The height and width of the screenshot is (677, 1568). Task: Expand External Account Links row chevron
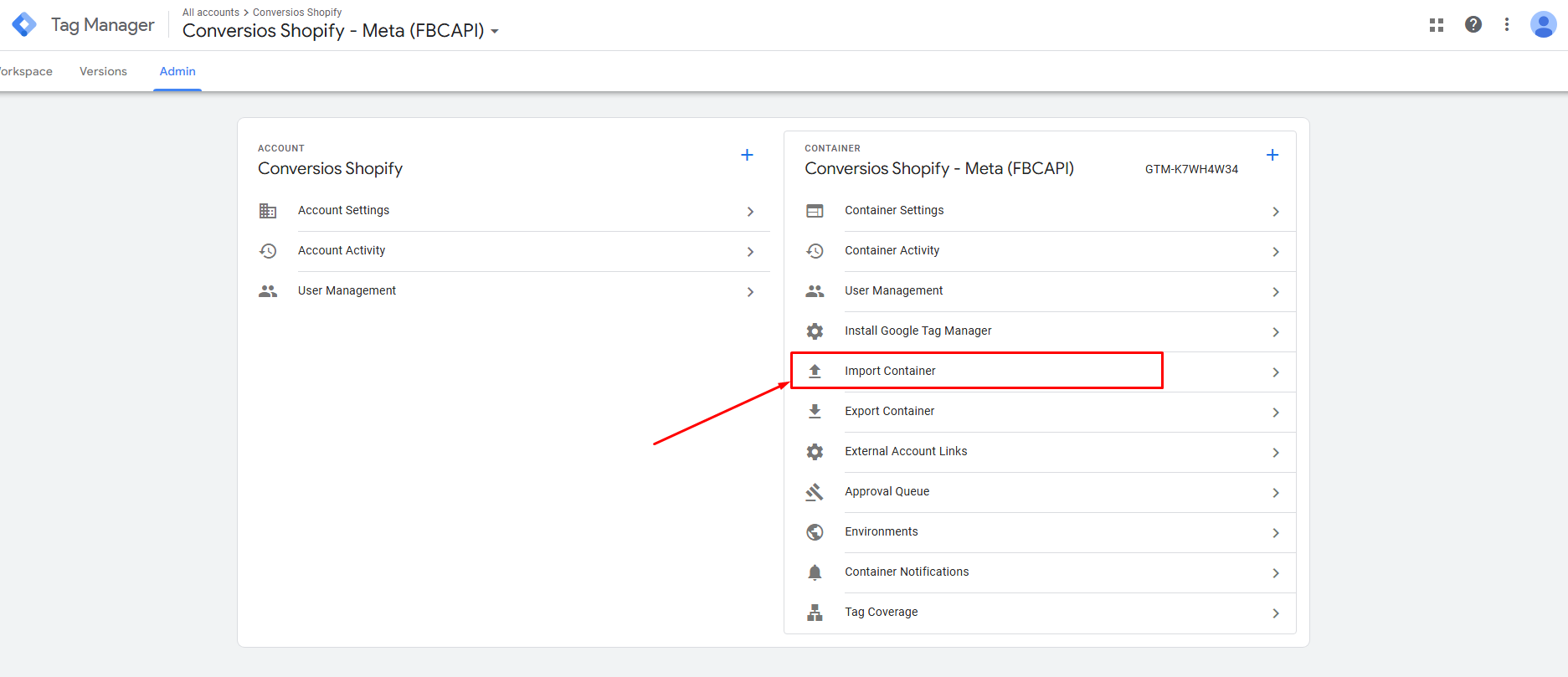point(1276,453)
